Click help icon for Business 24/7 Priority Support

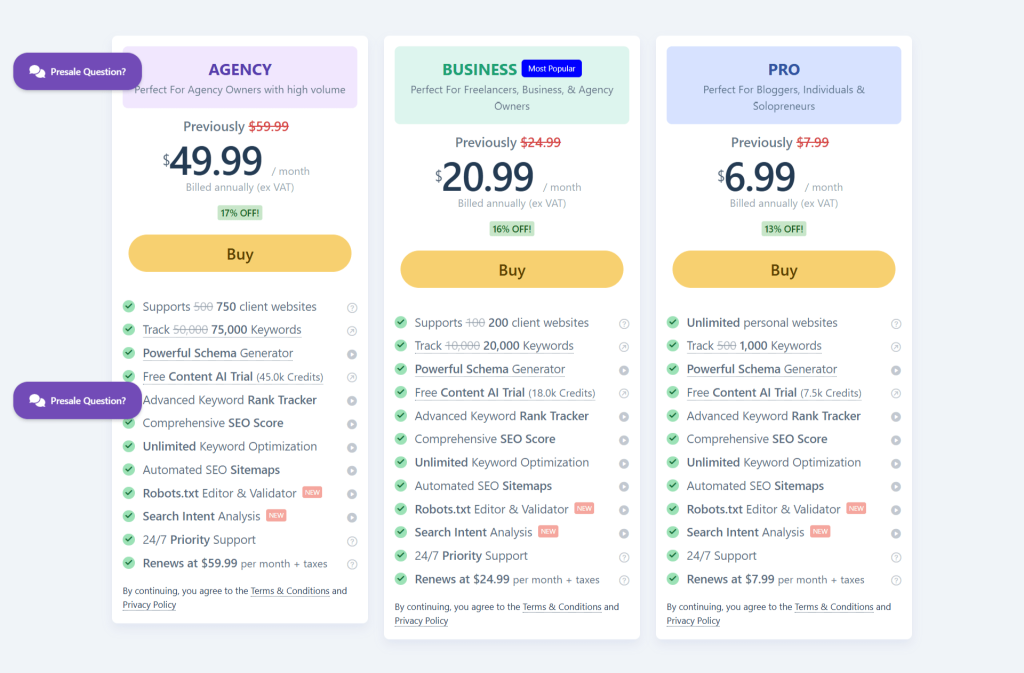tap(624, 557)
